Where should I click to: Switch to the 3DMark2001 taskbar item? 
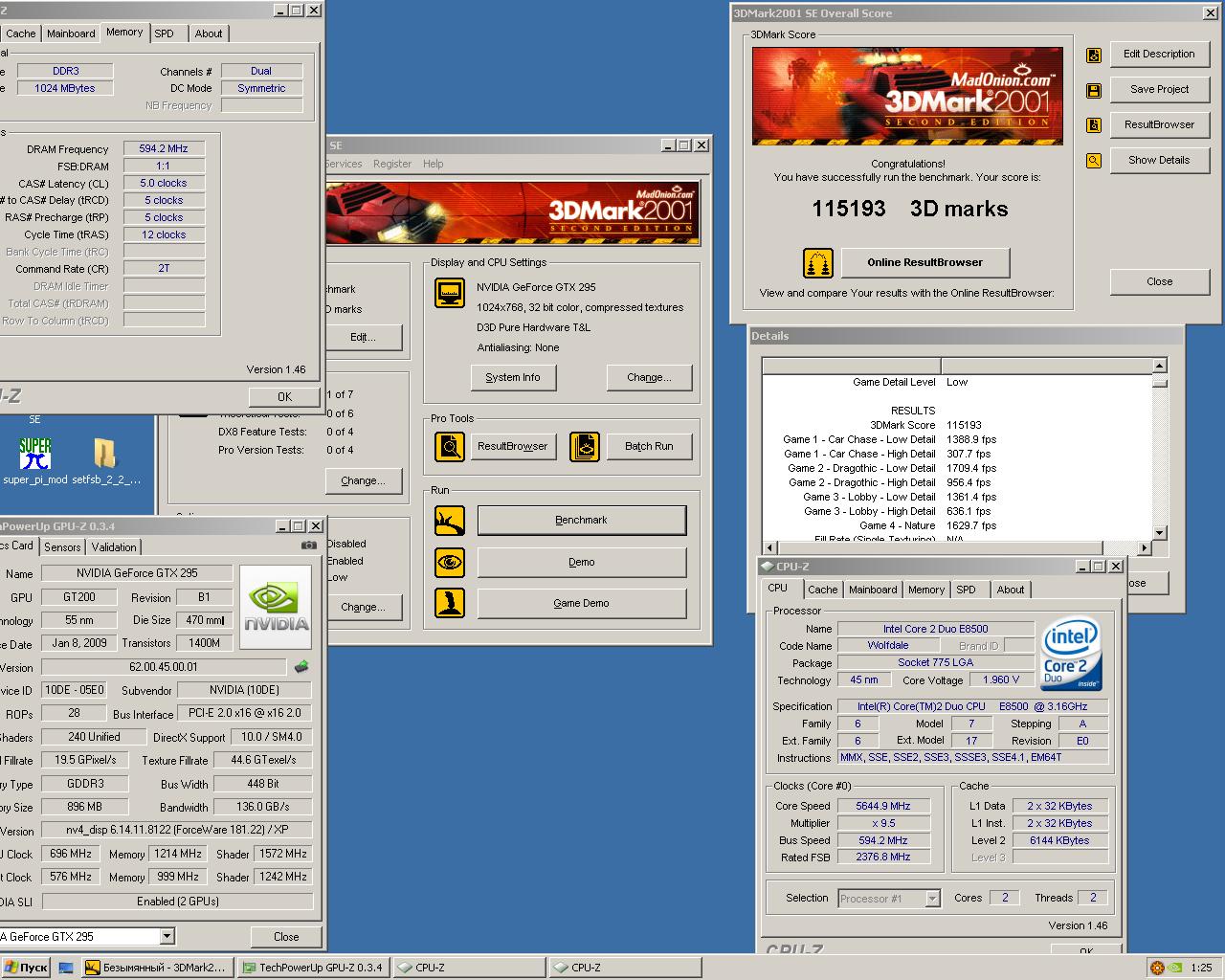point(157,968)
